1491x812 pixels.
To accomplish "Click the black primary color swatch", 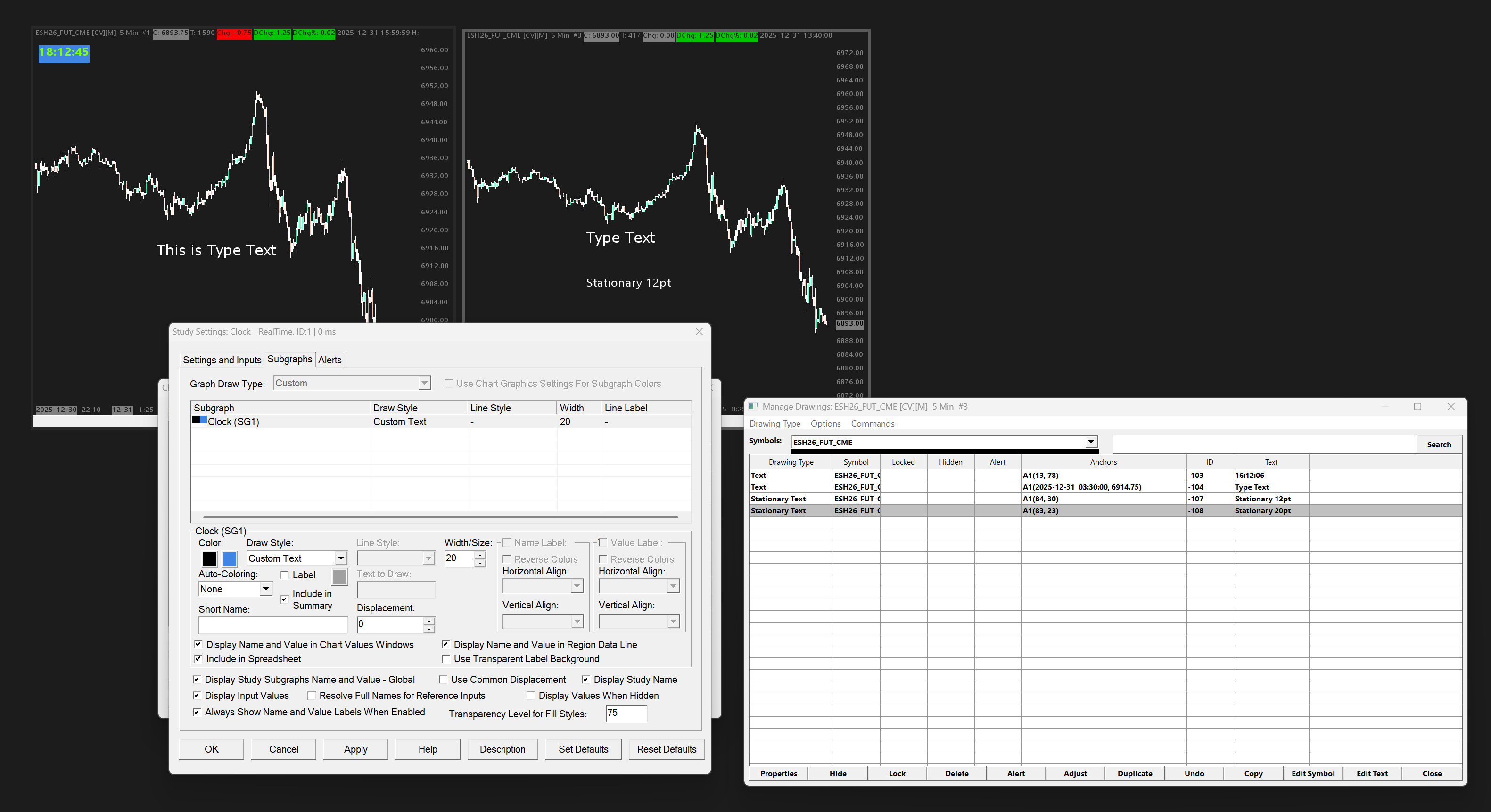I will [209, 559].
